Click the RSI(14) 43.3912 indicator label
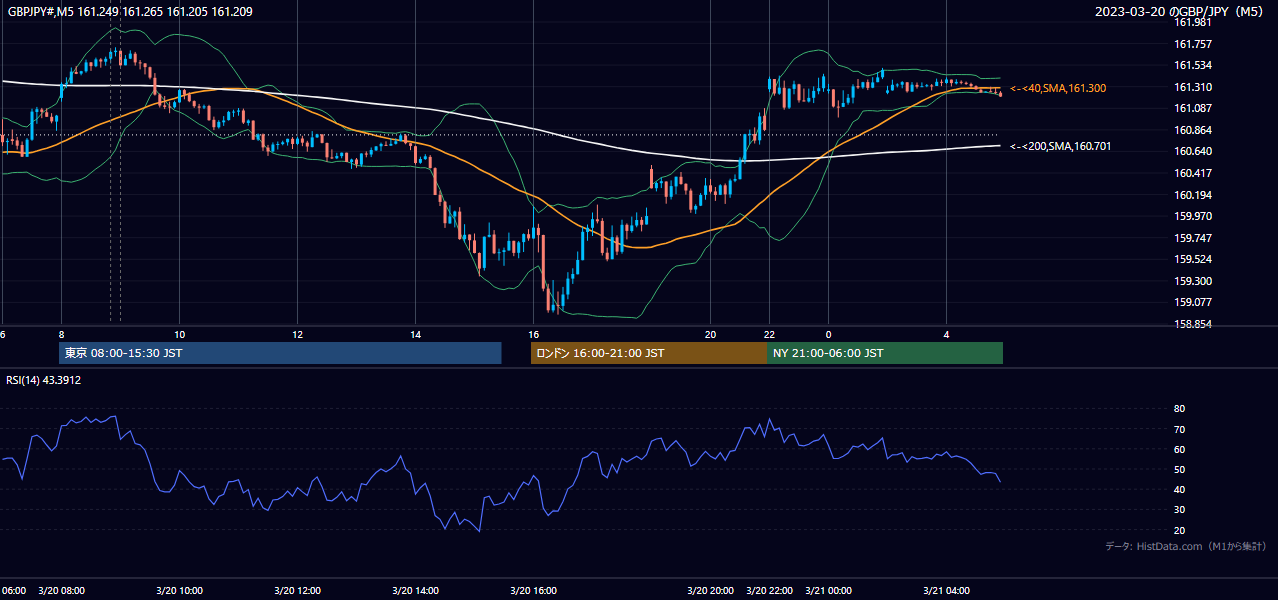Viewport: 1278px width, 600px height. 44,380
